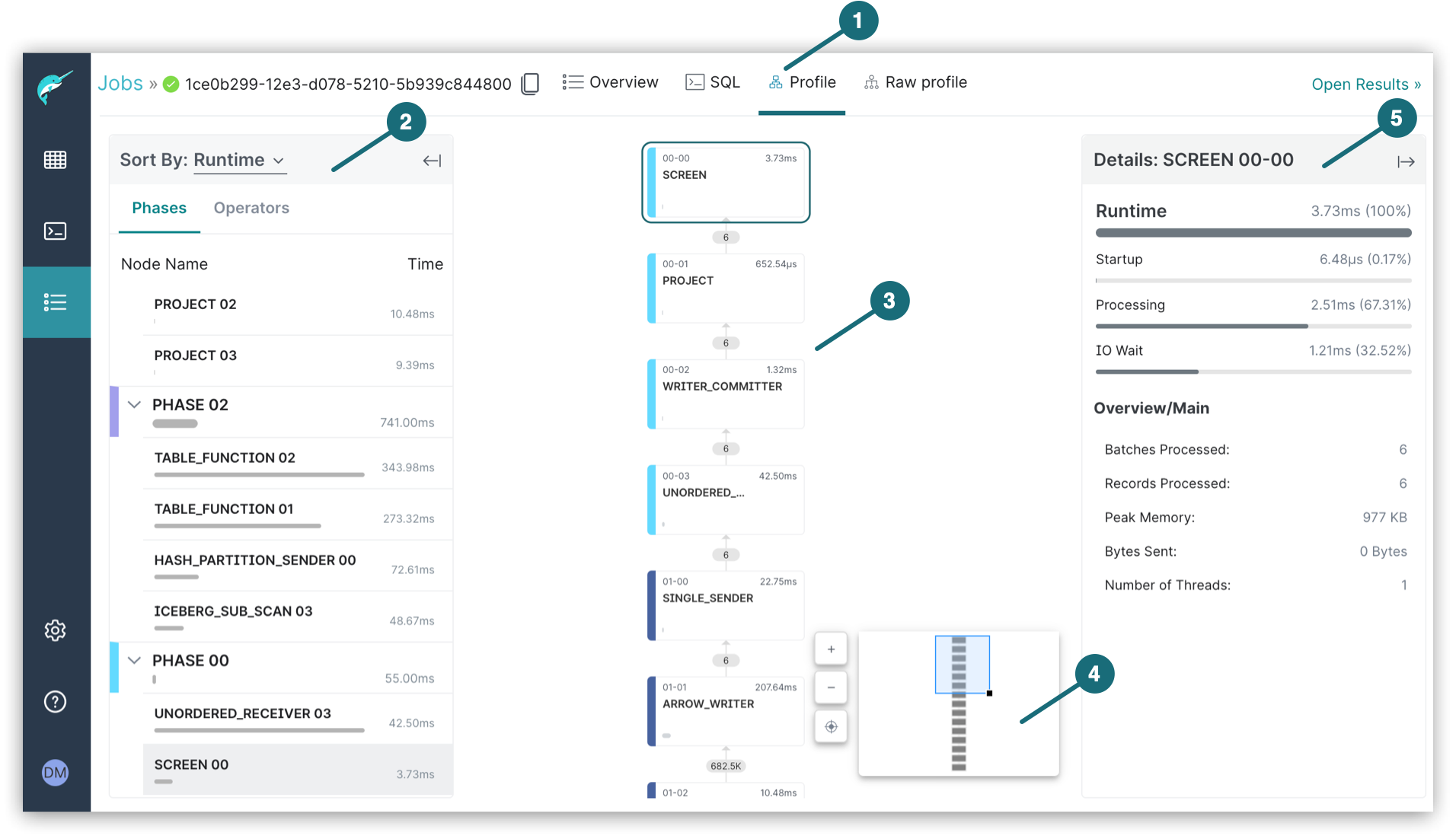Collapse the left Sort By panel

click(432, 161)
